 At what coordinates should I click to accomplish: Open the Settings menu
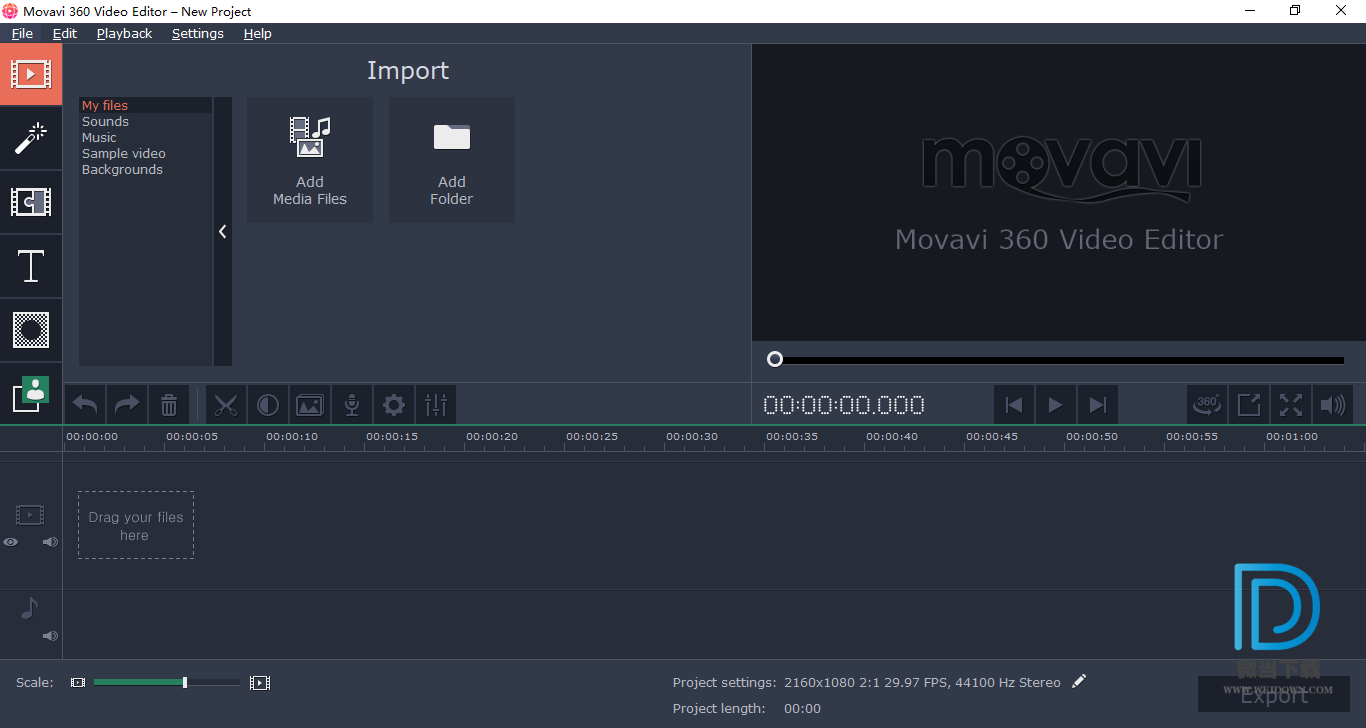[197, 33]
